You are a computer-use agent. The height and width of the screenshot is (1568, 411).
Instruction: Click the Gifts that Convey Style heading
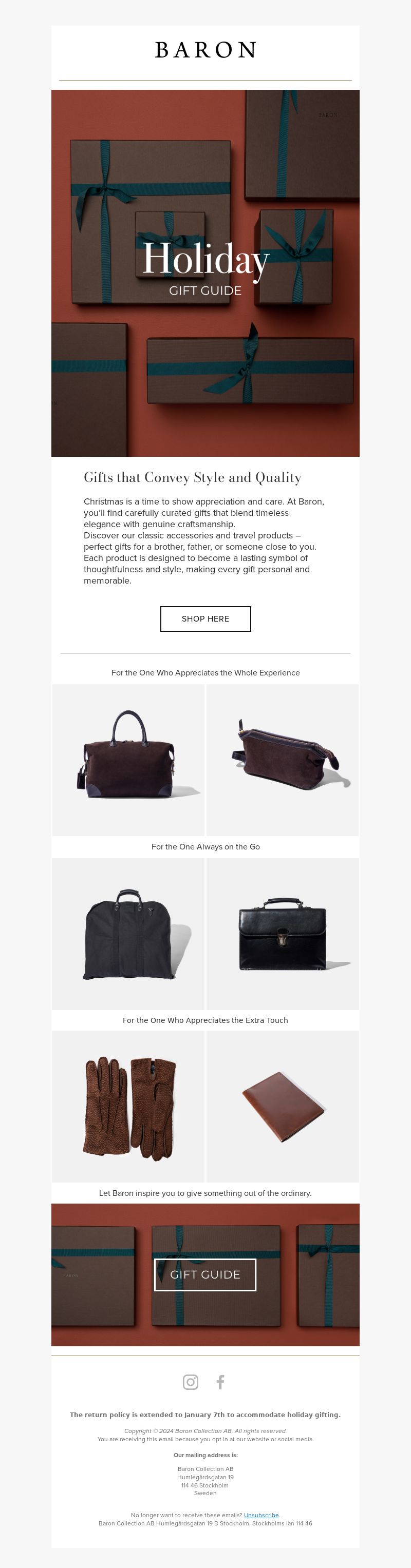pos(193,477)
